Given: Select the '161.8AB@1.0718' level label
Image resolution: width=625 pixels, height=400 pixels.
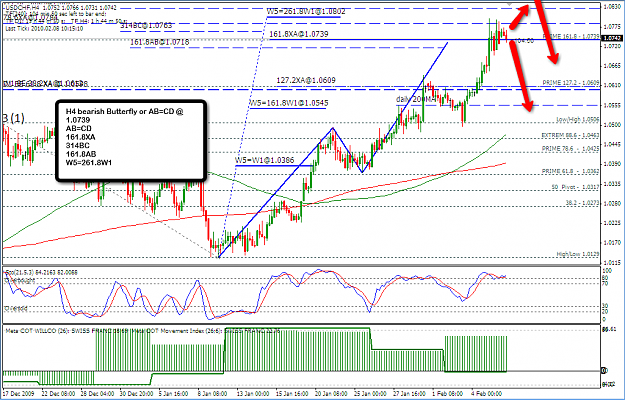Looking at the screenshot, I should [160, 42].
